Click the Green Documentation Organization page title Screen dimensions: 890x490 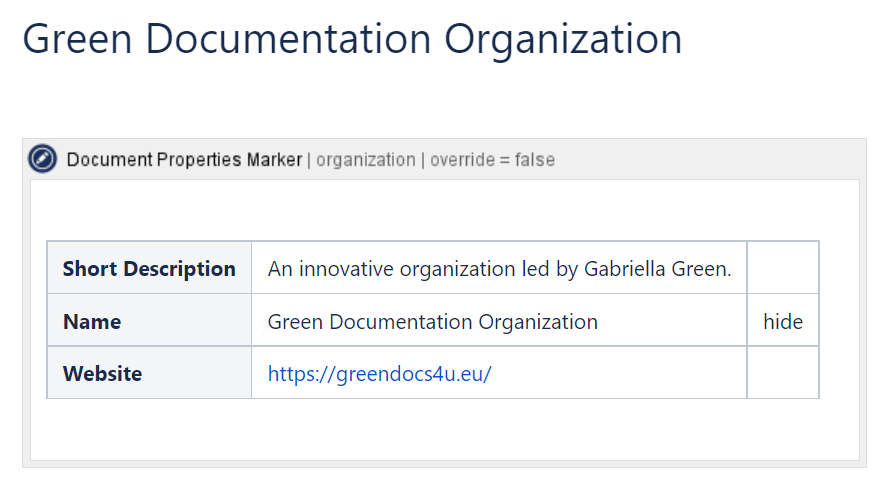tap(352, 39)
